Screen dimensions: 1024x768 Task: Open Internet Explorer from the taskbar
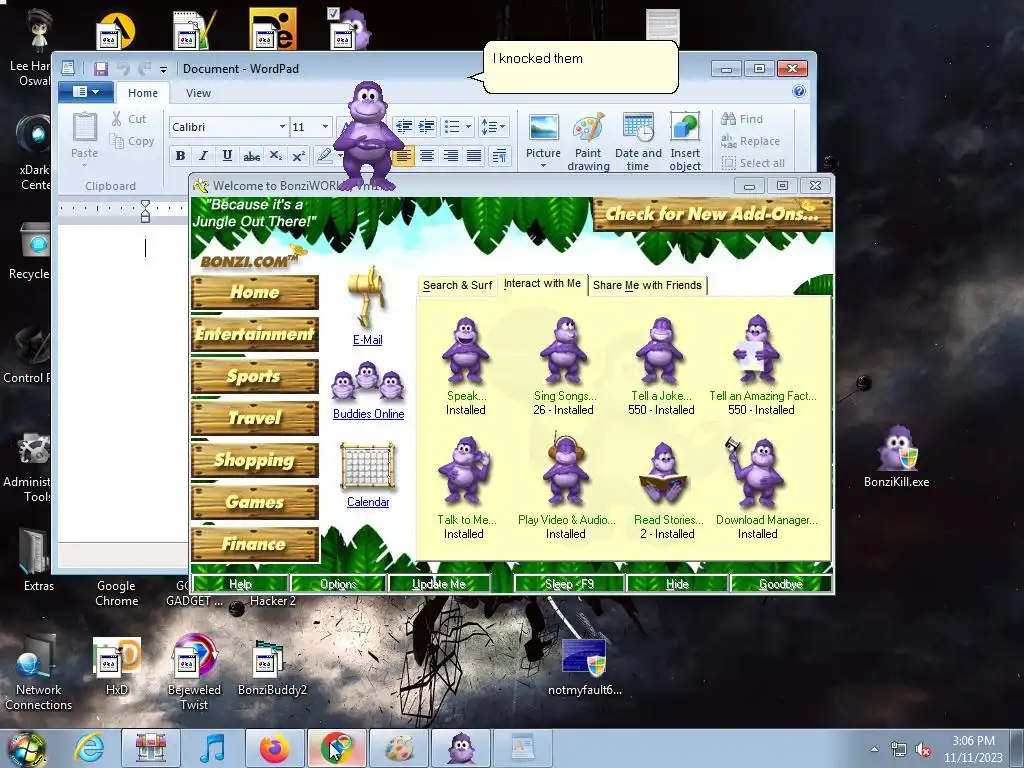coord(89,747)
